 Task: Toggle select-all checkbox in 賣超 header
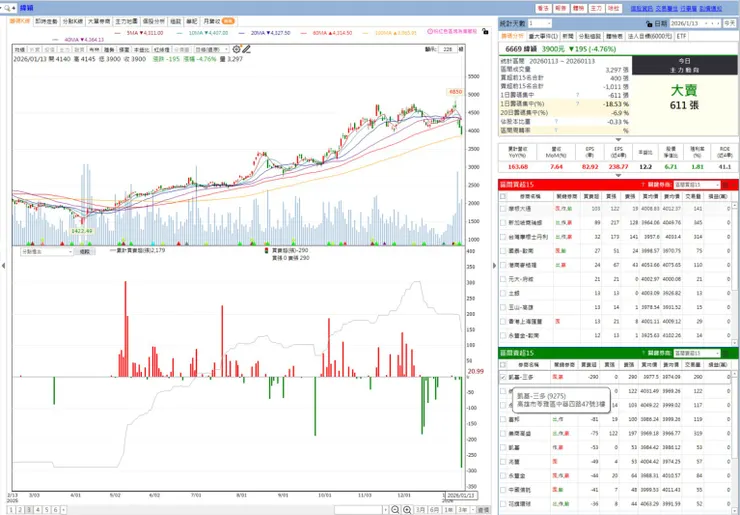[x=503, y=364]
